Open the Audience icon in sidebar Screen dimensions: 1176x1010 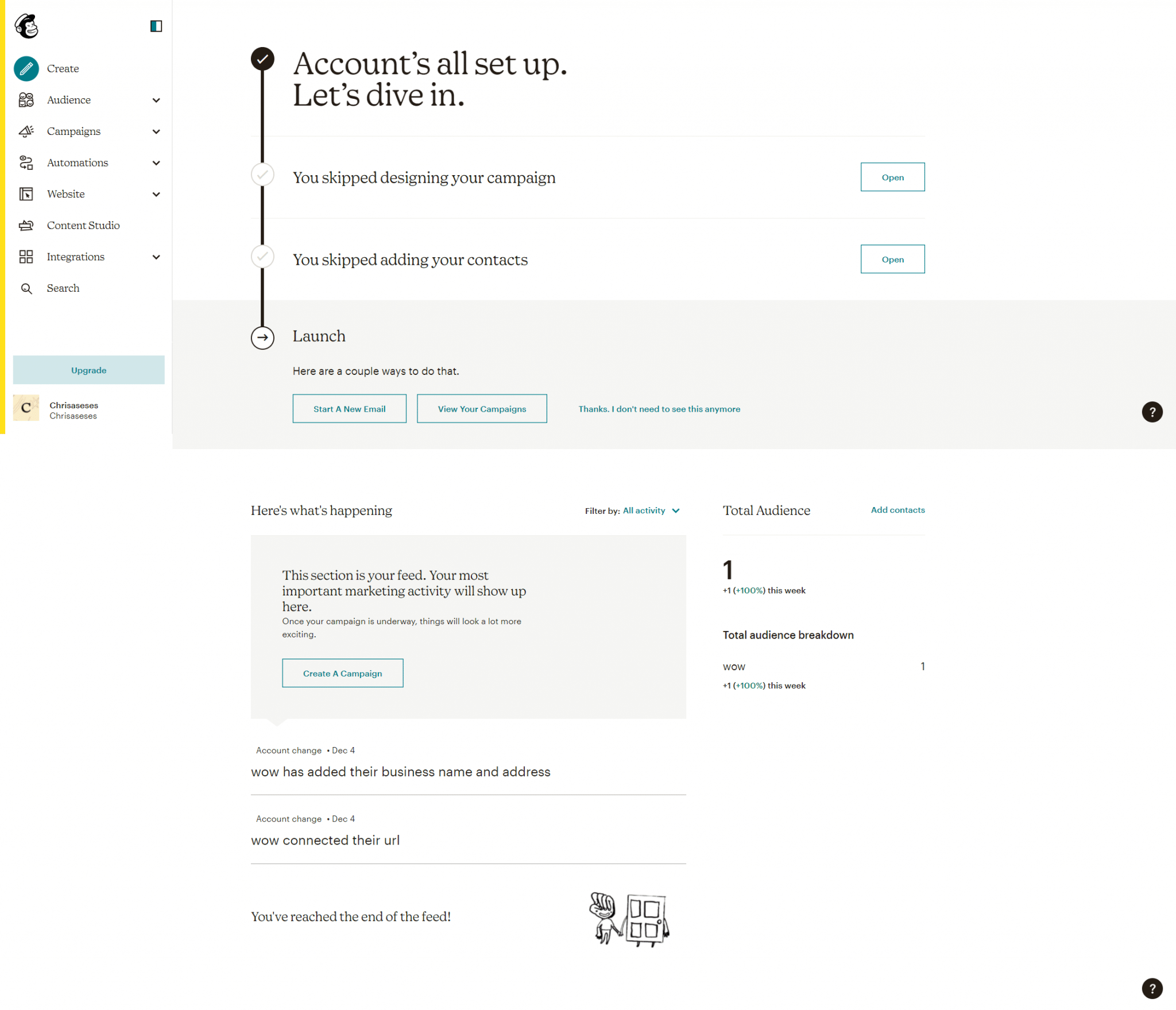[x=26, y=99]
